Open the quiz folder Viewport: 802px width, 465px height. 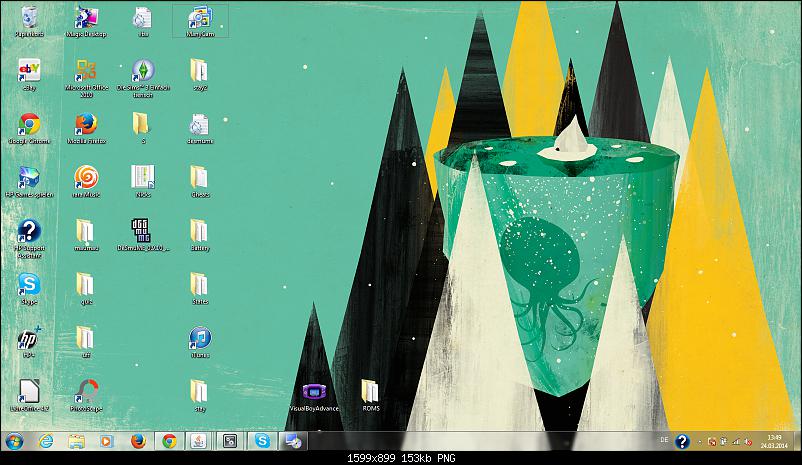pyautogui.click(x=86, y=289)
